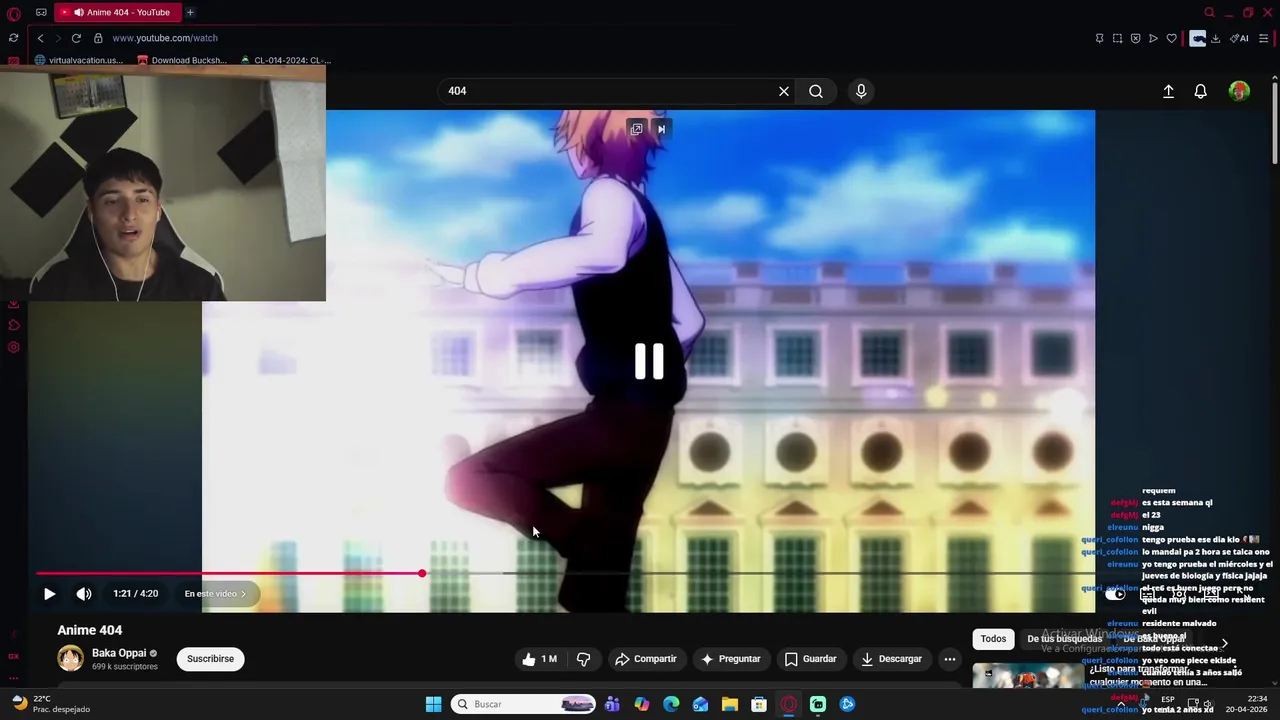
Task: Bookmark the page with the heart icon
Action: 1171,38
